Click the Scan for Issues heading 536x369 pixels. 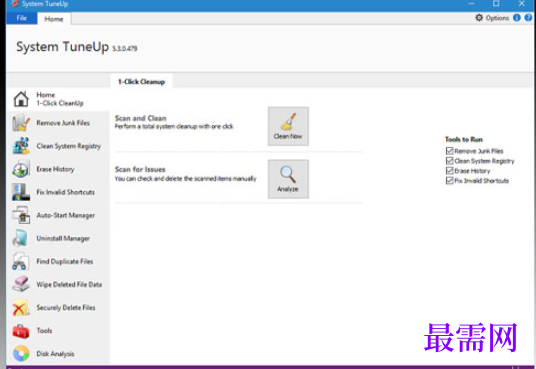[140, 169]
